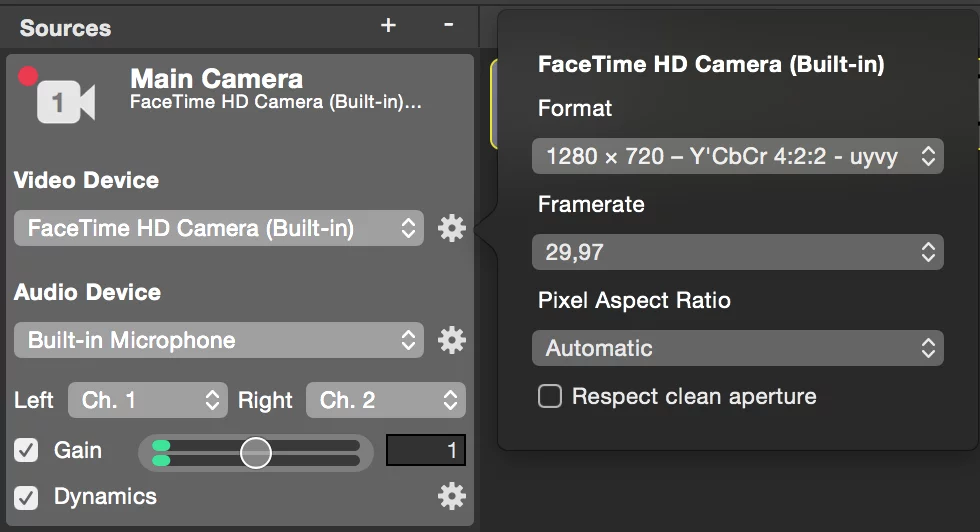This screenshot has width=980, height=532.
Task: Open the Framerate 29,97 dropdown
Action: pyautogui.click(x=738, y=252)
